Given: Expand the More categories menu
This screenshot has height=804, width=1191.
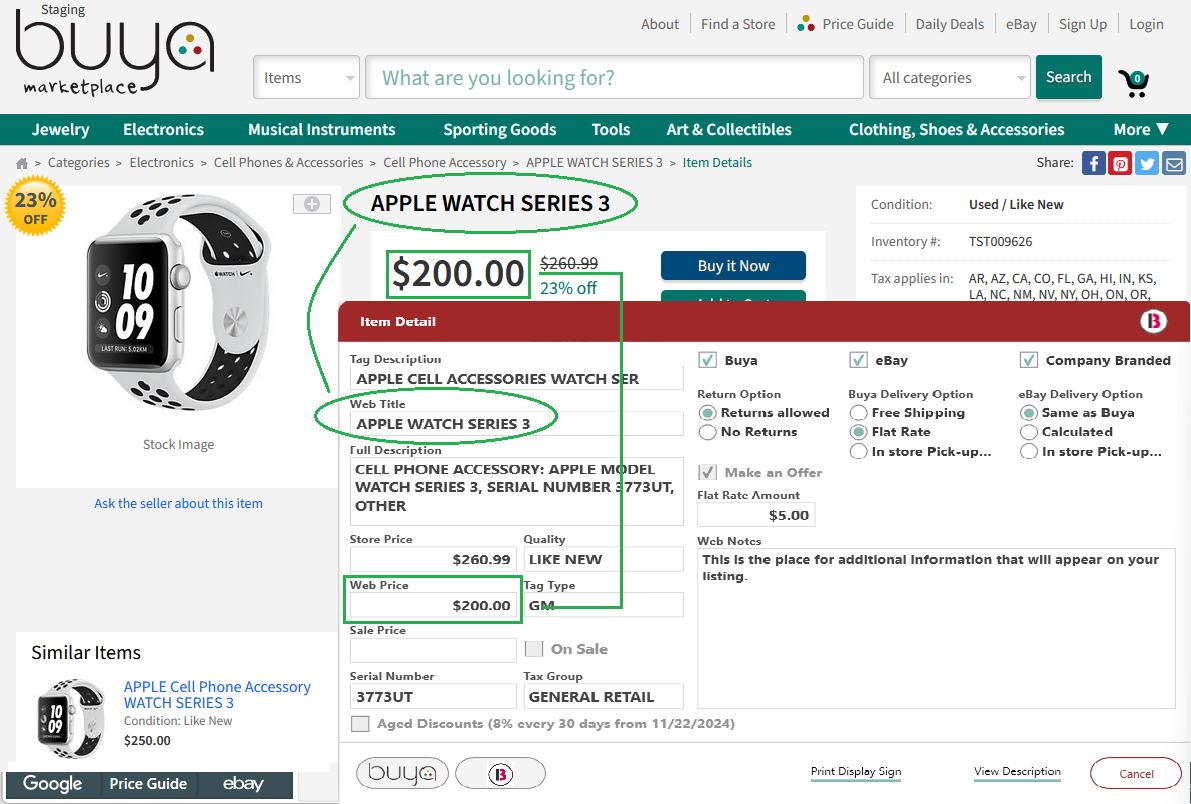Looking at the screenshot, I should click(1141, 130).
